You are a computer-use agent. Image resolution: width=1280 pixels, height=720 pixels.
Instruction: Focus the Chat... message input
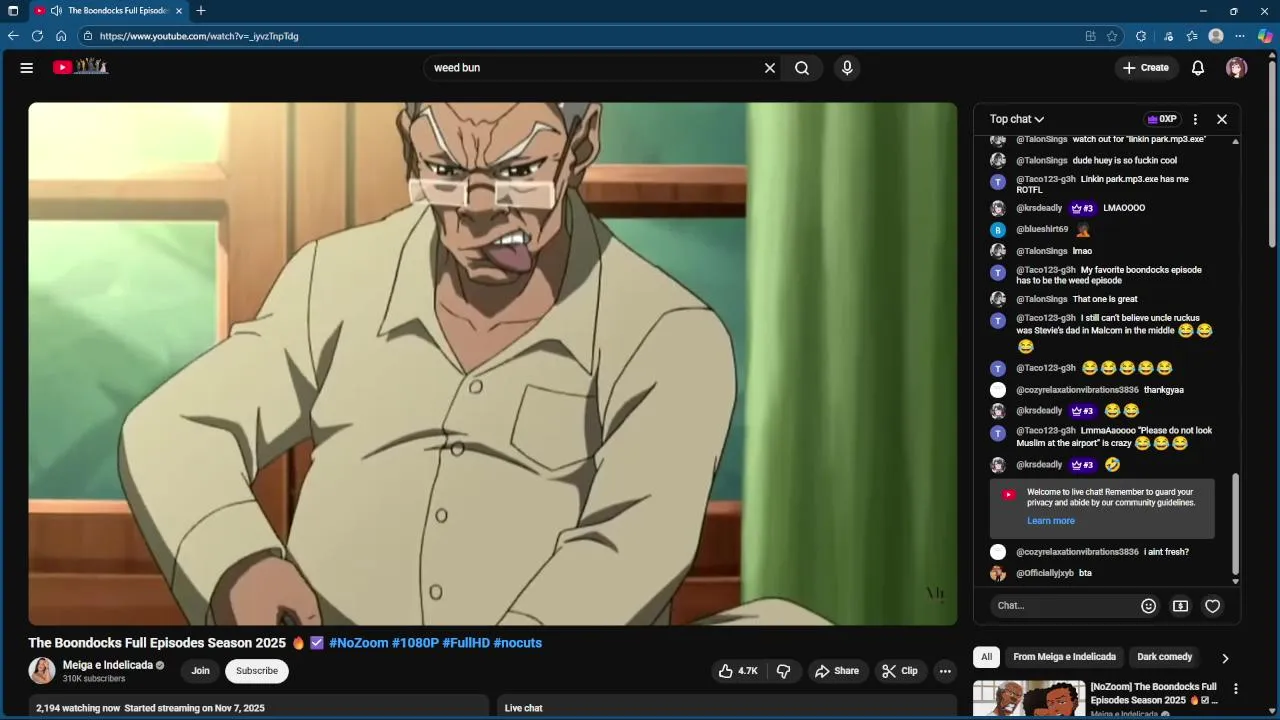(1064, 605)
